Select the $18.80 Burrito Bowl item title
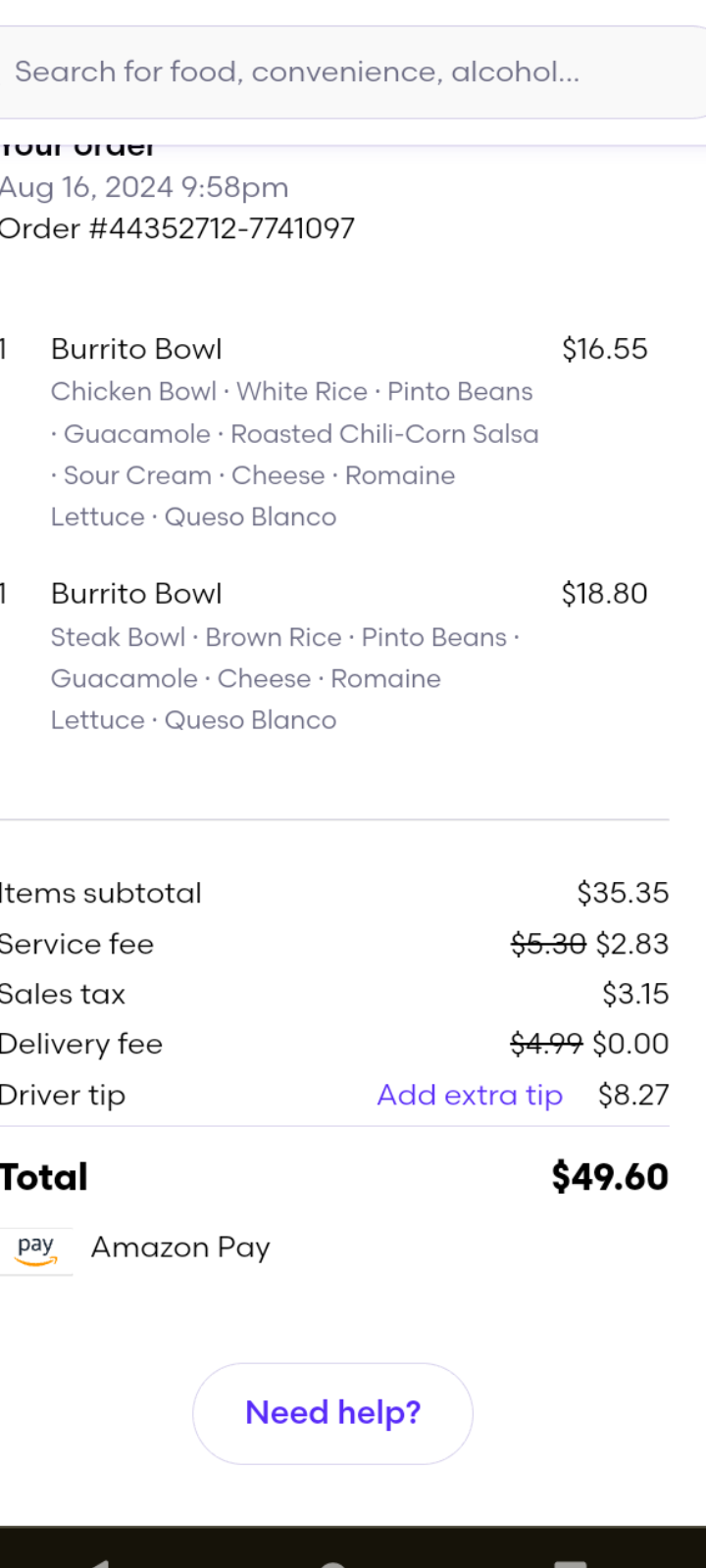Image resolution: width=706 pixels, height=1568 pixels. click(x=136, y=594)
